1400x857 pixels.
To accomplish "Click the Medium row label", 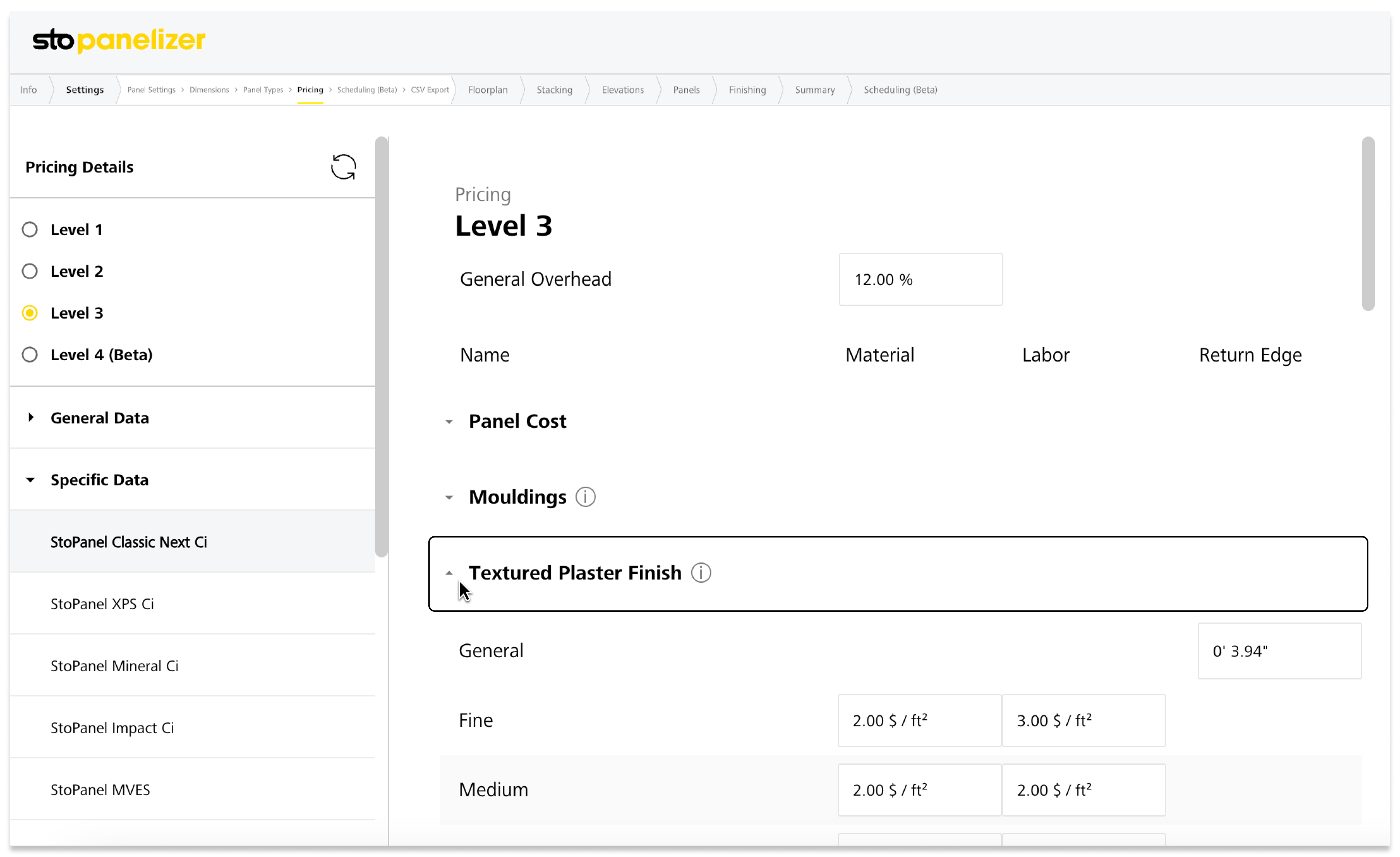I will point(493,789).
